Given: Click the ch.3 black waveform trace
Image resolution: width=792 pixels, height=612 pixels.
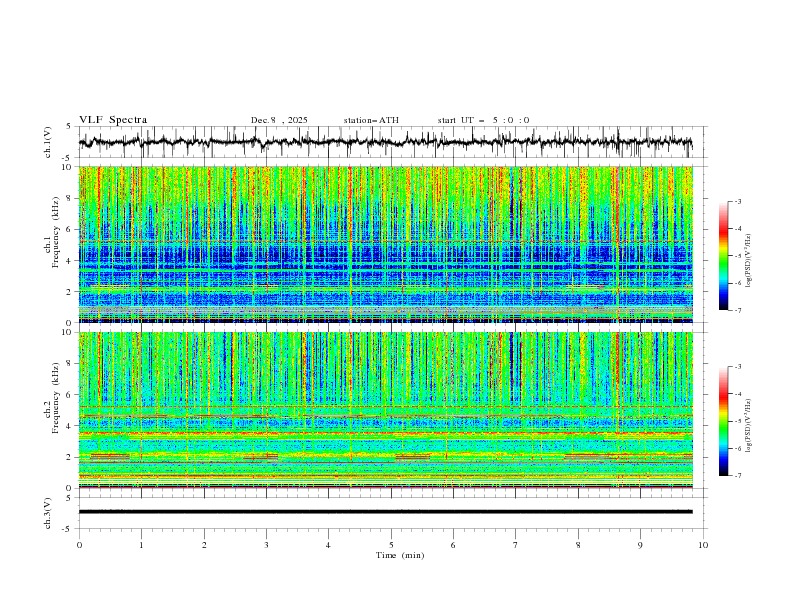Looking at the screenshot, I should [385, 512].
